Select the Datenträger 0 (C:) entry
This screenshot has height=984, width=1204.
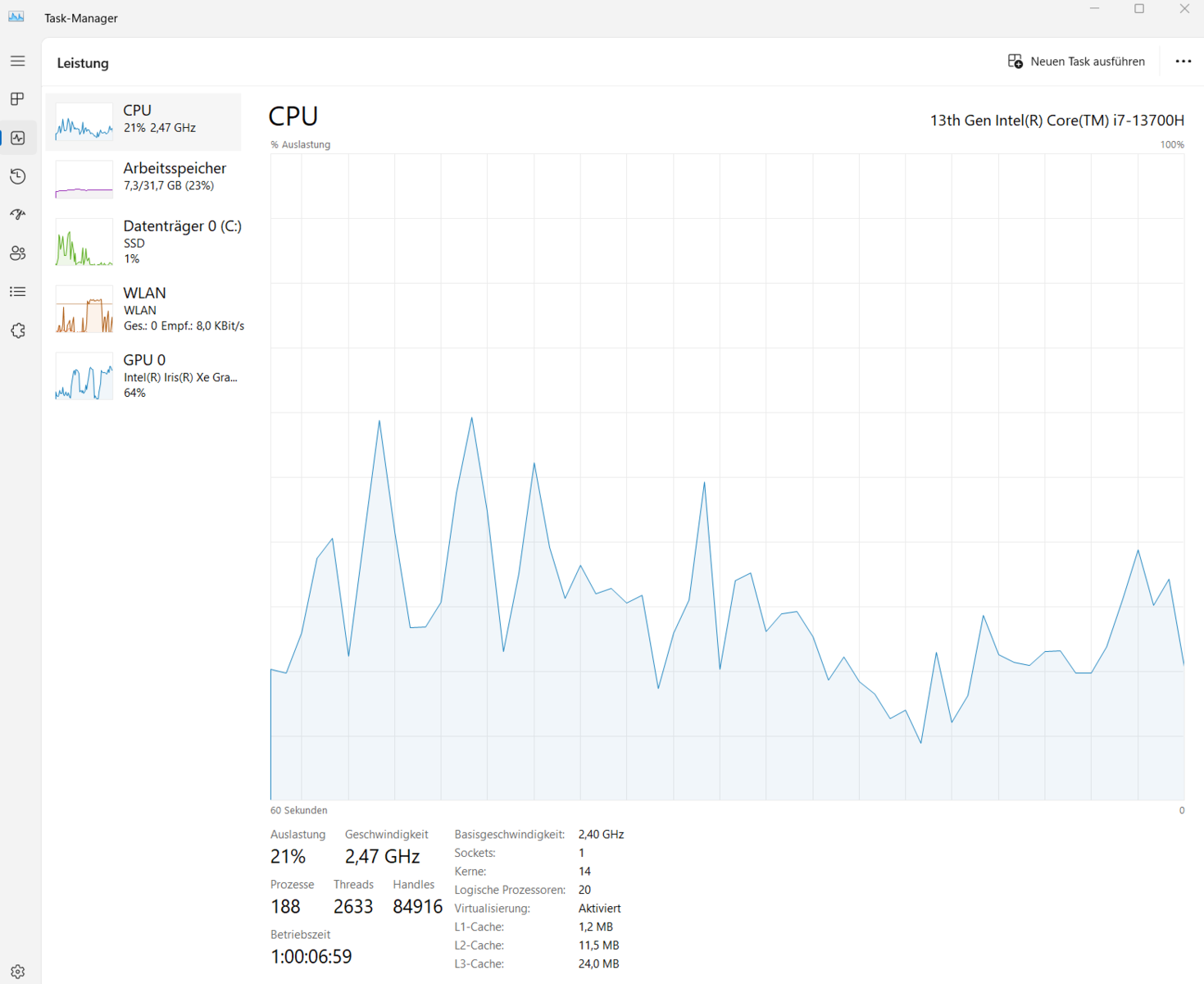[143, 242]
